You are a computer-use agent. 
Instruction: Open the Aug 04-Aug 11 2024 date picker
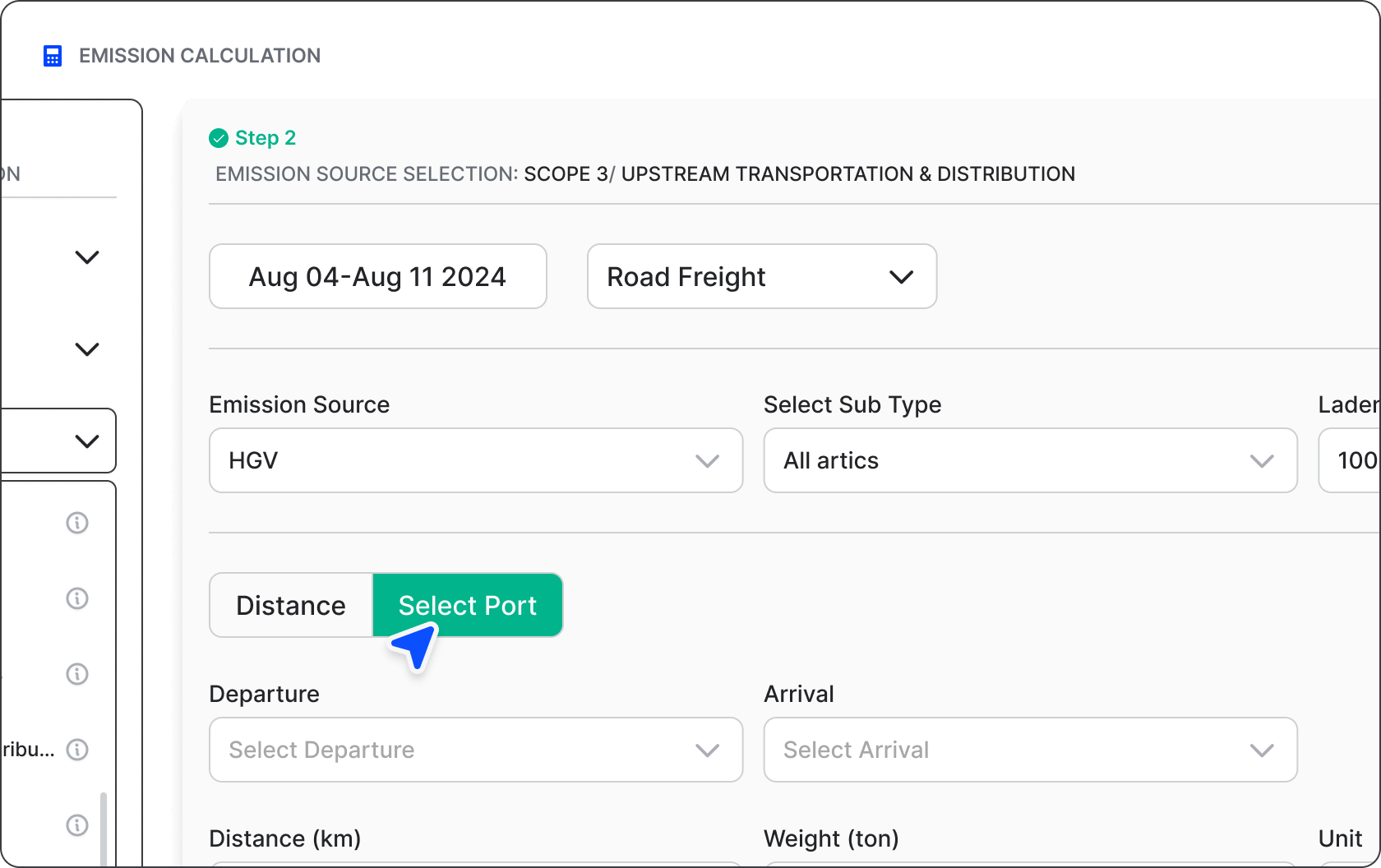(378, 276)
